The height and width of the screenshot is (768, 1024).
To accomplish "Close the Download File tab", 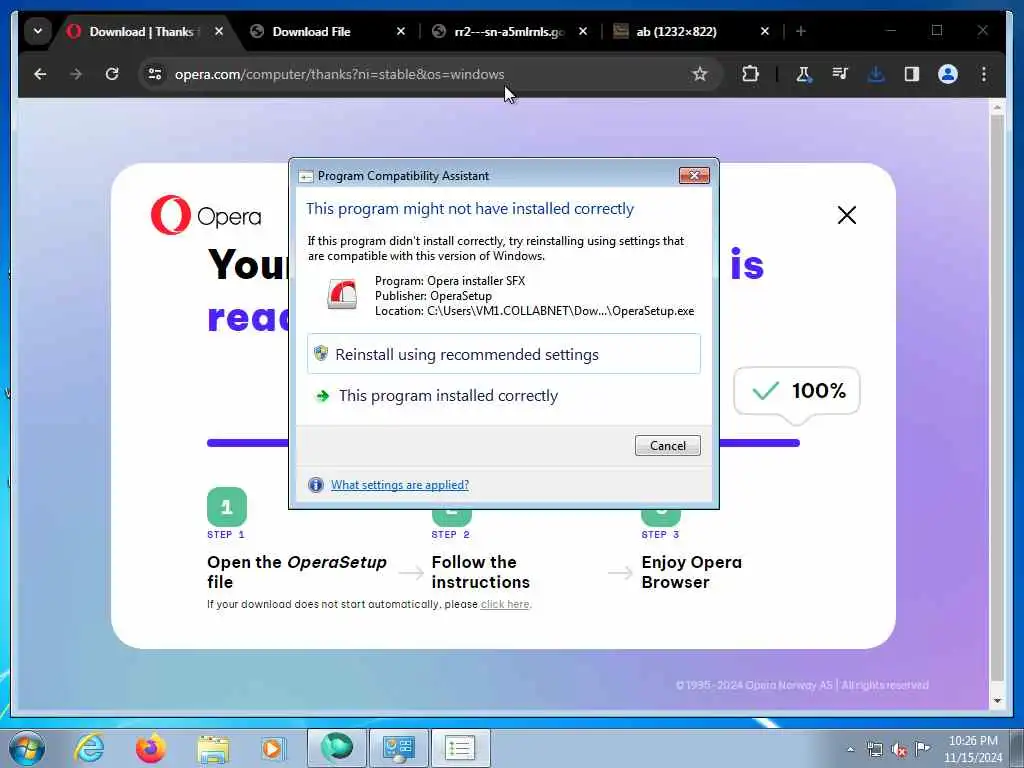I will coord(401,31).
